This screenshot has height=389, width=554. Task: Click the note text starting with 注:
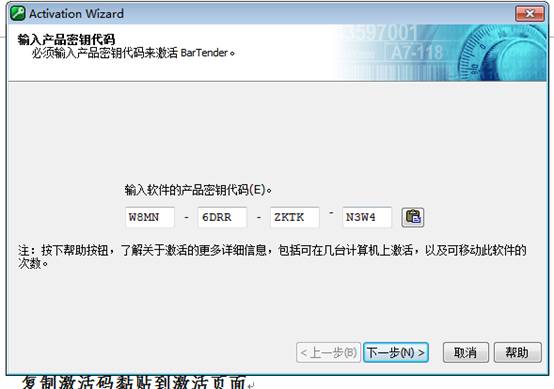(x=272, y=257)
